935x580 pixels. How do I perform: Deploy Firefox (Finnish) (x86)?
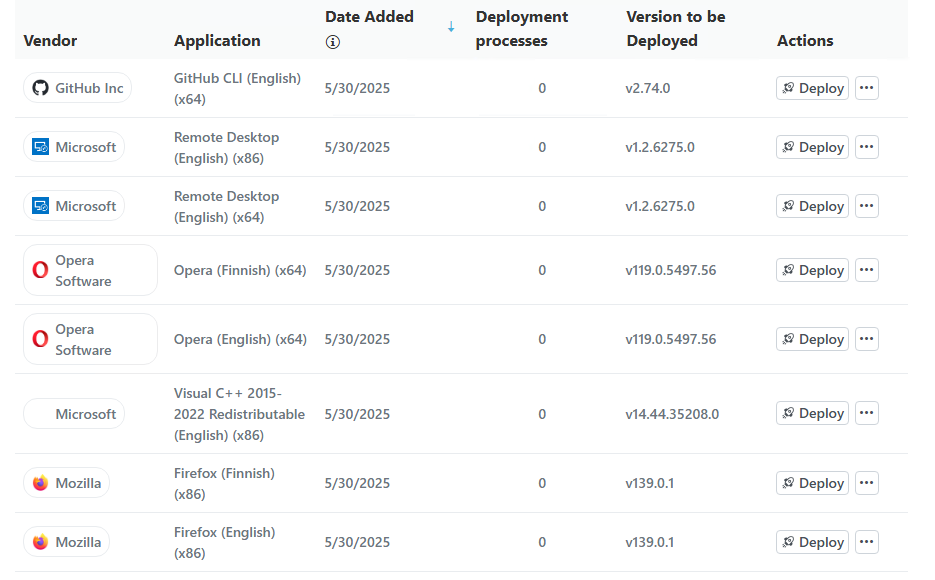pyautogui.click(x=812, y=483)
